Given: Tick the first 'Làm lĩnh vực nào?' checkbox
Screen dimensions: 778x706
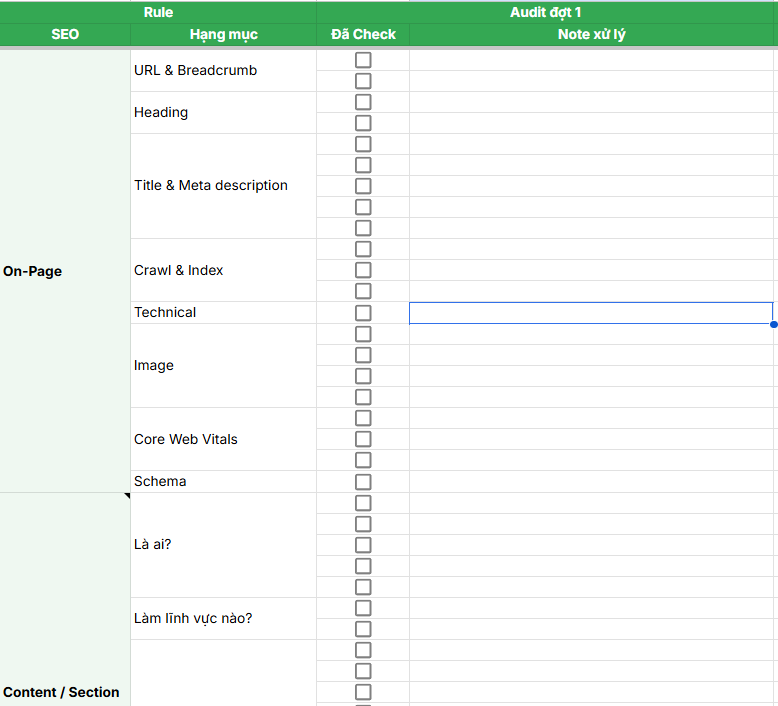Looking at the screenshot, I should coord(363,608).
